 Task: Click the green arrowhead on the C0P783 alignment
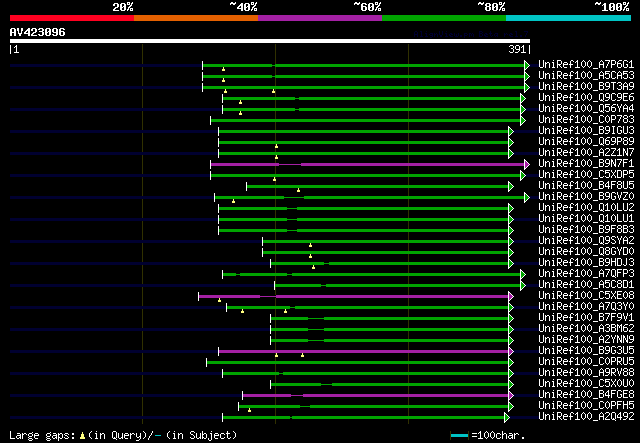tap(523, 120)
